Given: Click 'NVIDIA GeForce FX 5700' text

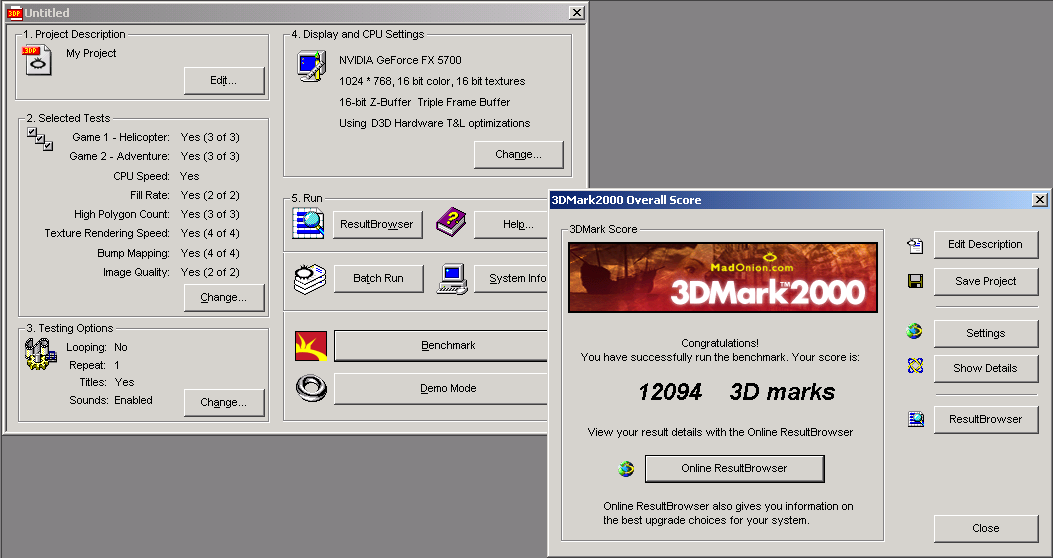Looking at the screenshot, I should coord(400,60).
